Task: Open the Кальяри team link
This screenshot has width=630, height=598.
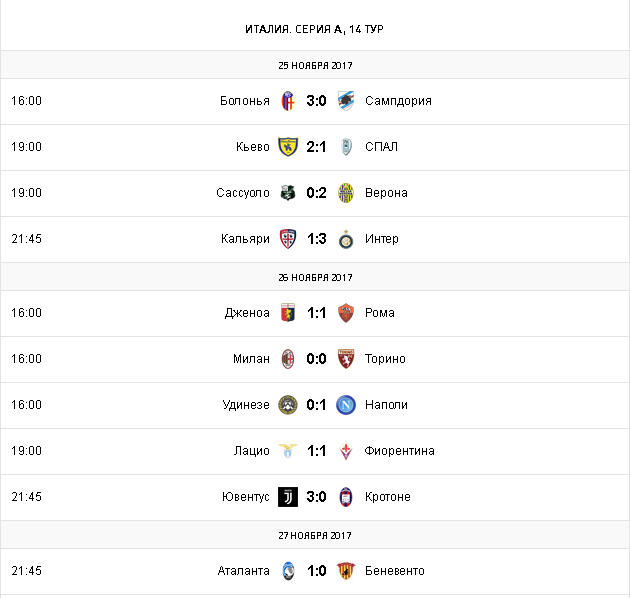Action: (x=245, y=239)
